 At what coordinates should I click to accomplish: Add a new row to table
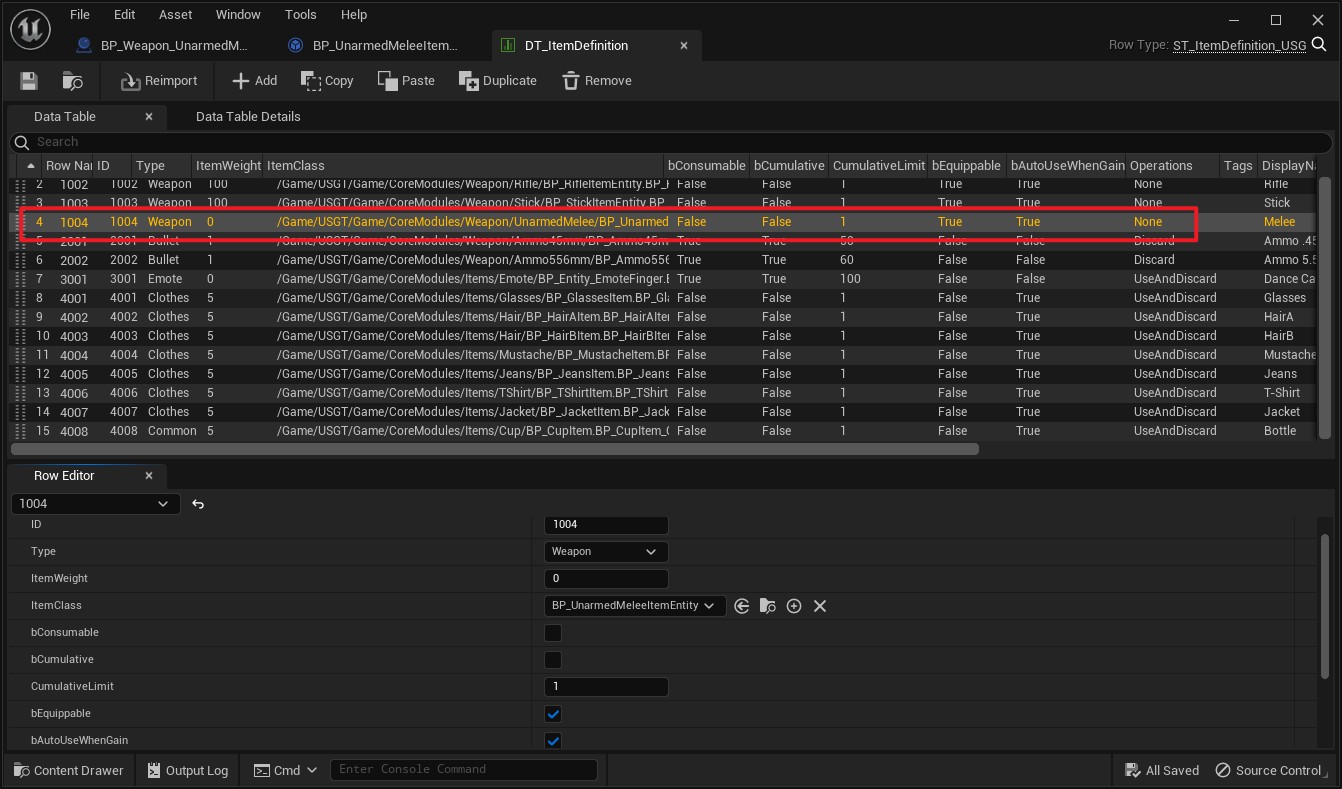coord(254,81)
